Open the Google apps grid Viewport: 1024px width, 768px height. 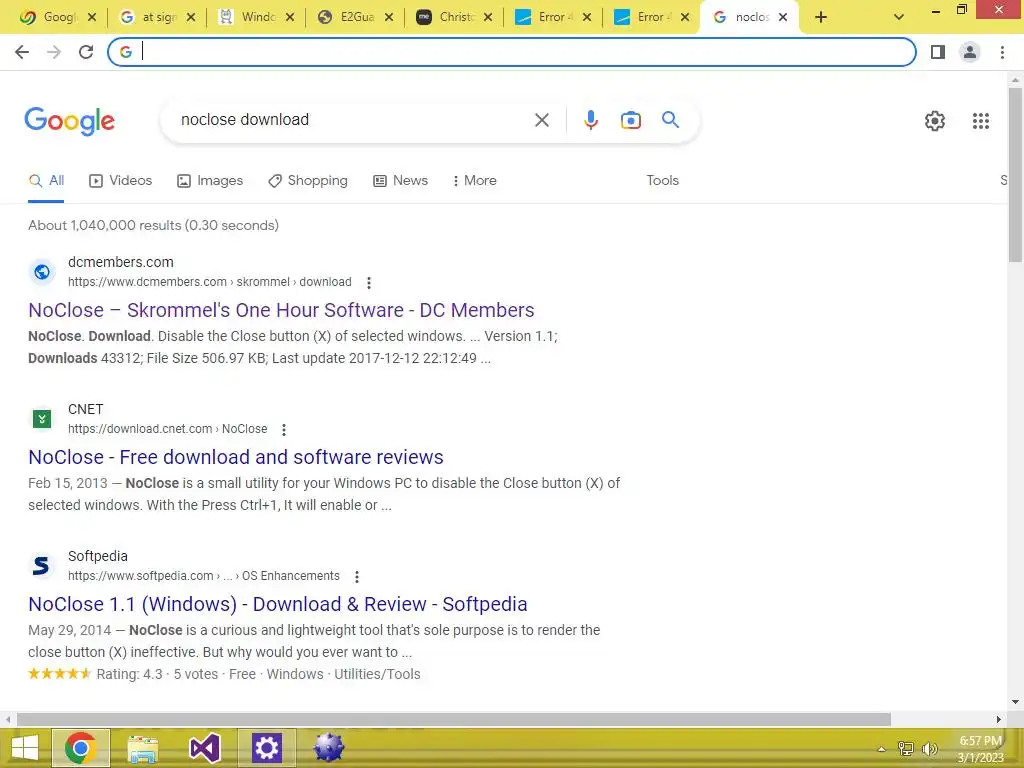(981, 121)
